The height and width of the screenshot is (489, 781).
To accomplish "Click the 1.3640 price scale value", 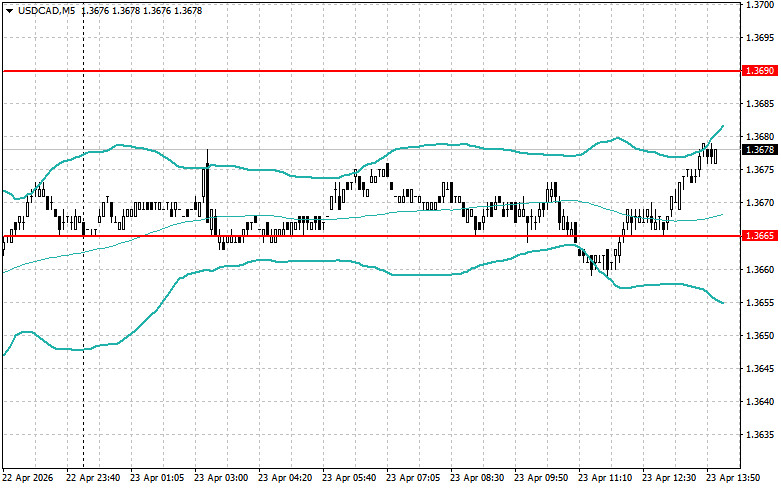I will coord(760,402).
